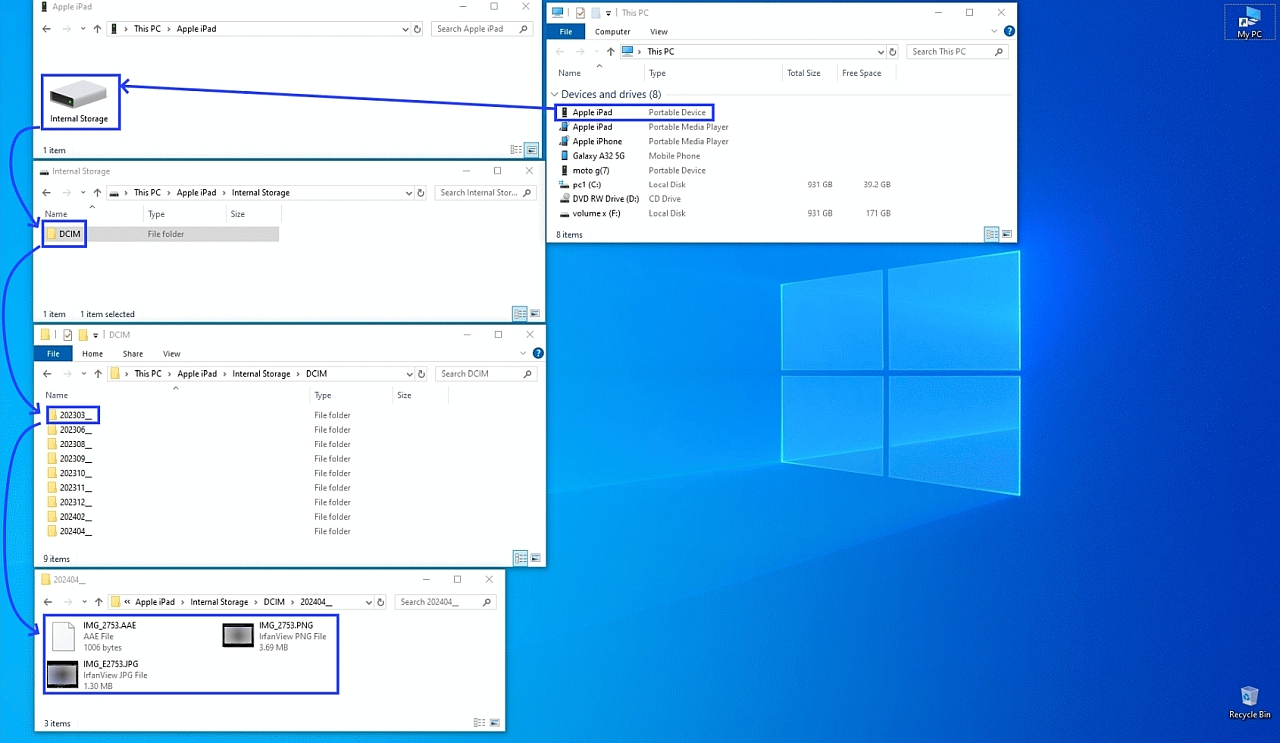The image size is (1280, 743).
Task: Go up one level in This PC window
Action: tap(609, 52)
